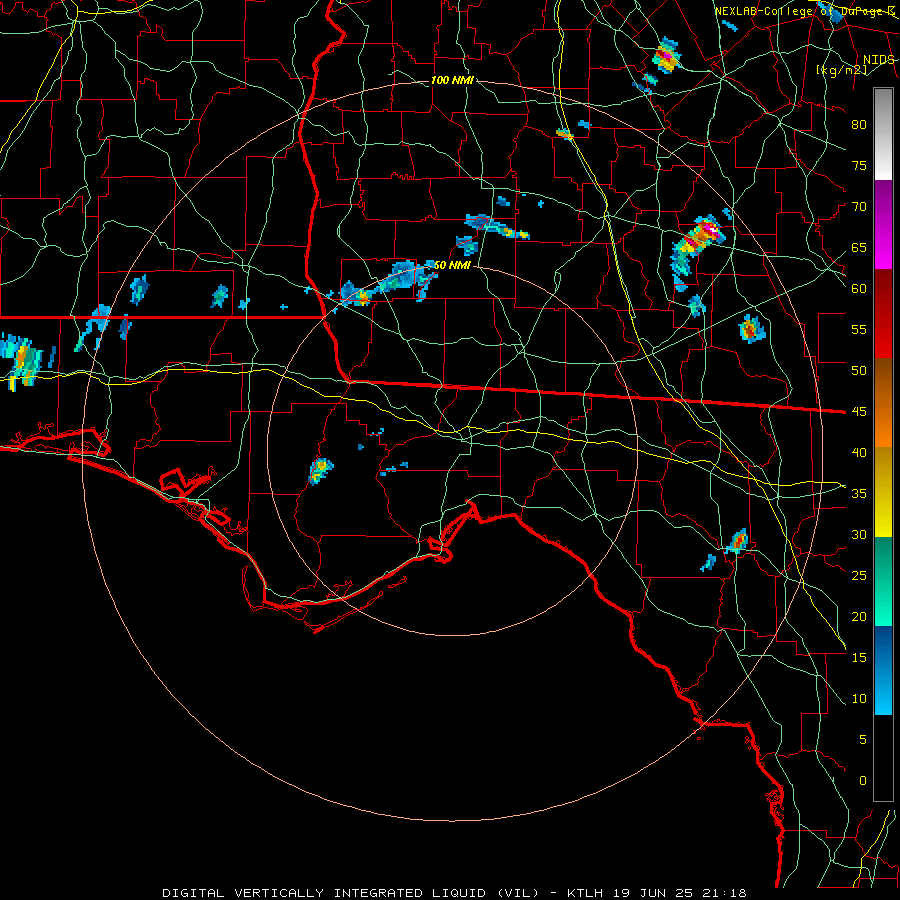Viewport: 900px width, 900px height.
Task: Click the isolated storm cell inside the 50 NMI ring
Action: click(320, 471)
